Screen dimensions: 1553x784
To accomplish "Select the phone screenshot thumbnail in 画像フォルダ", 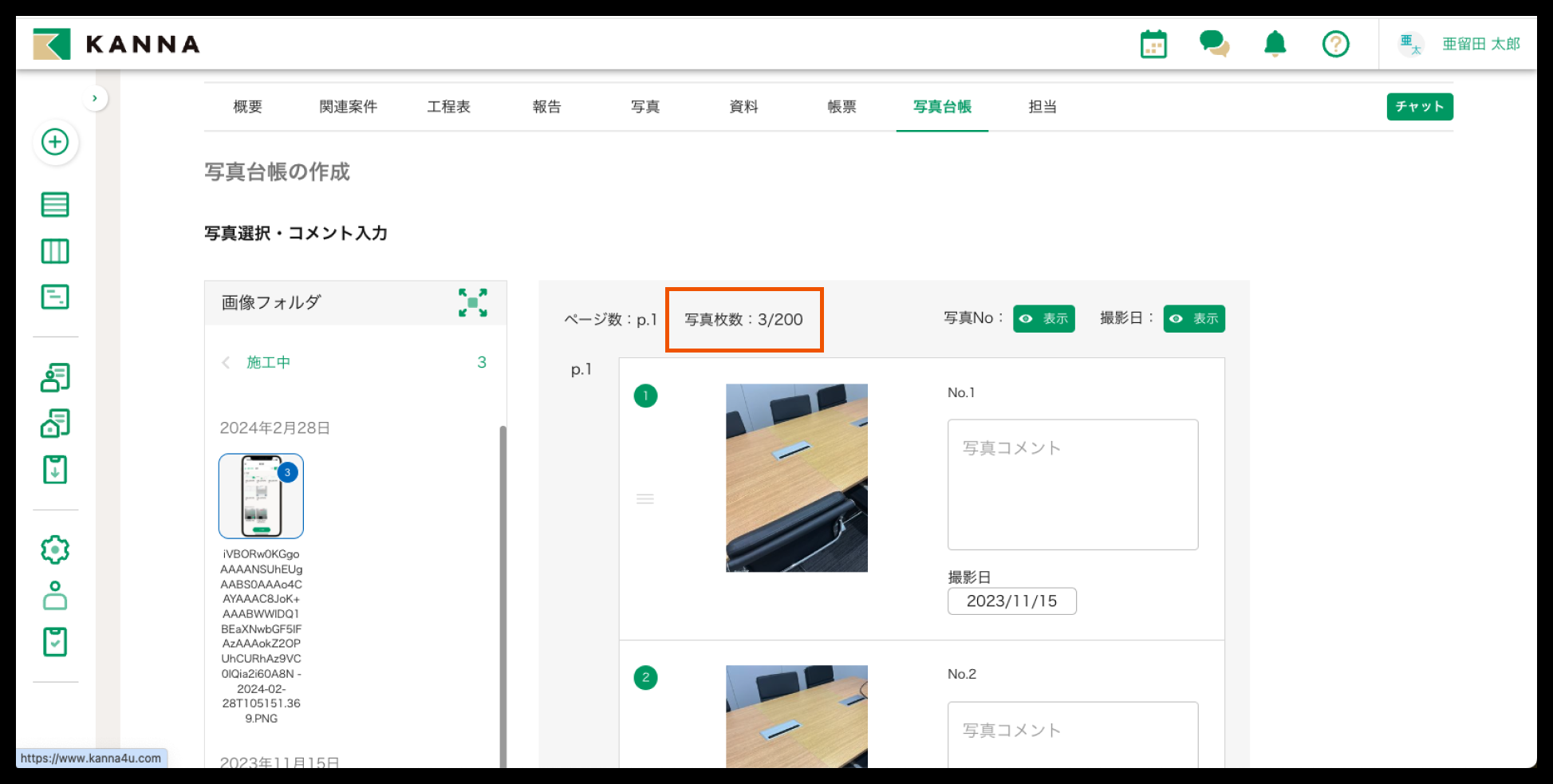I will [261, 496].
